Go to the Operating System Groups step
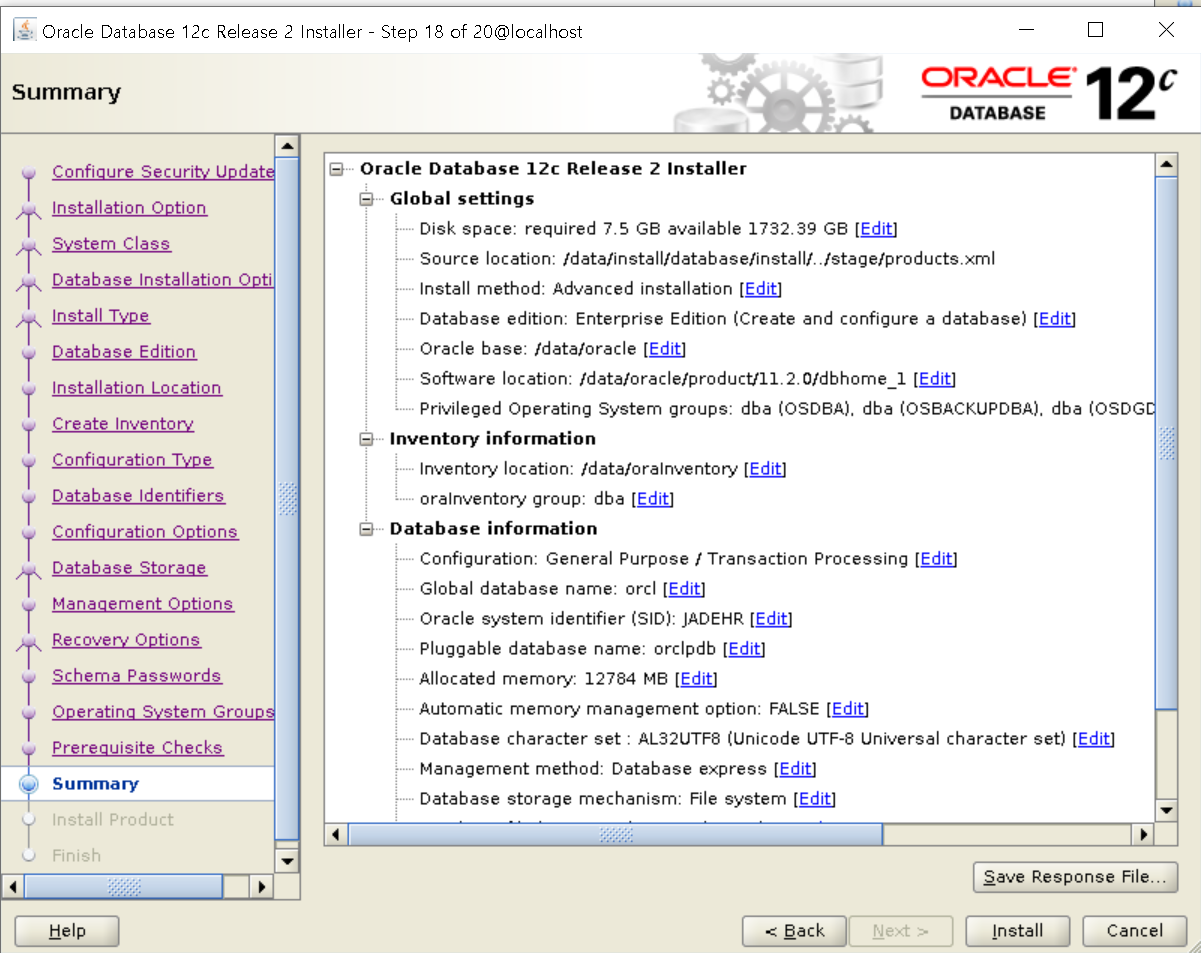 [163, 712]
